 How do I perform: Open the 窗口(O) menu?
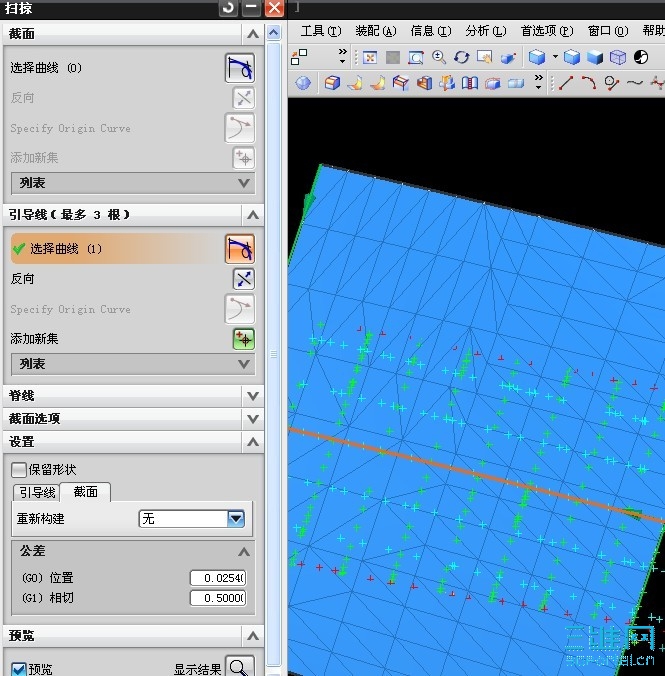tap(608, 31)
